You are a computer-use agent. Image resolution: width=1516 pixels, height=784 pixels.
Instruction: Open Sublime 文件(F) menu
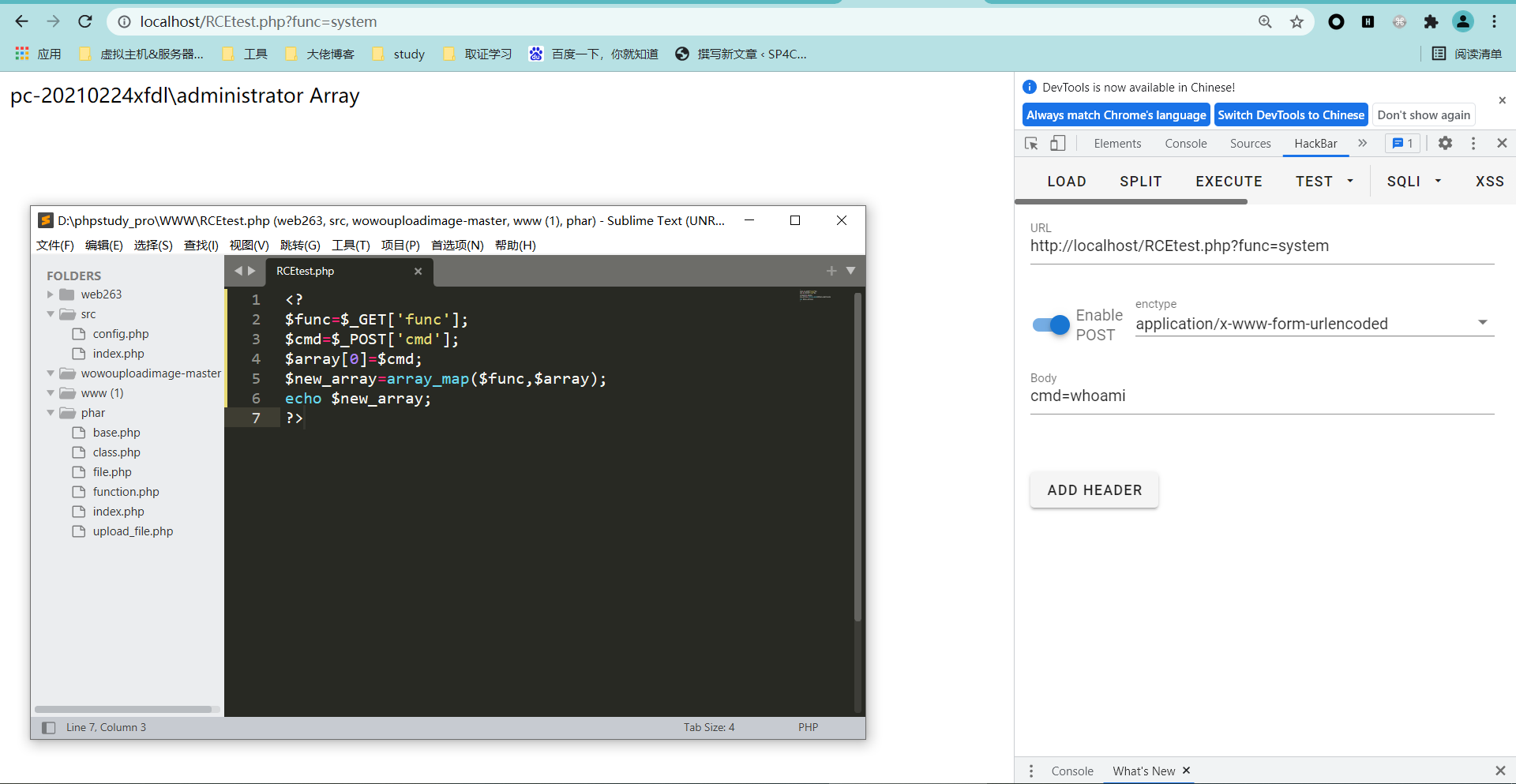[x=55, y=245]
